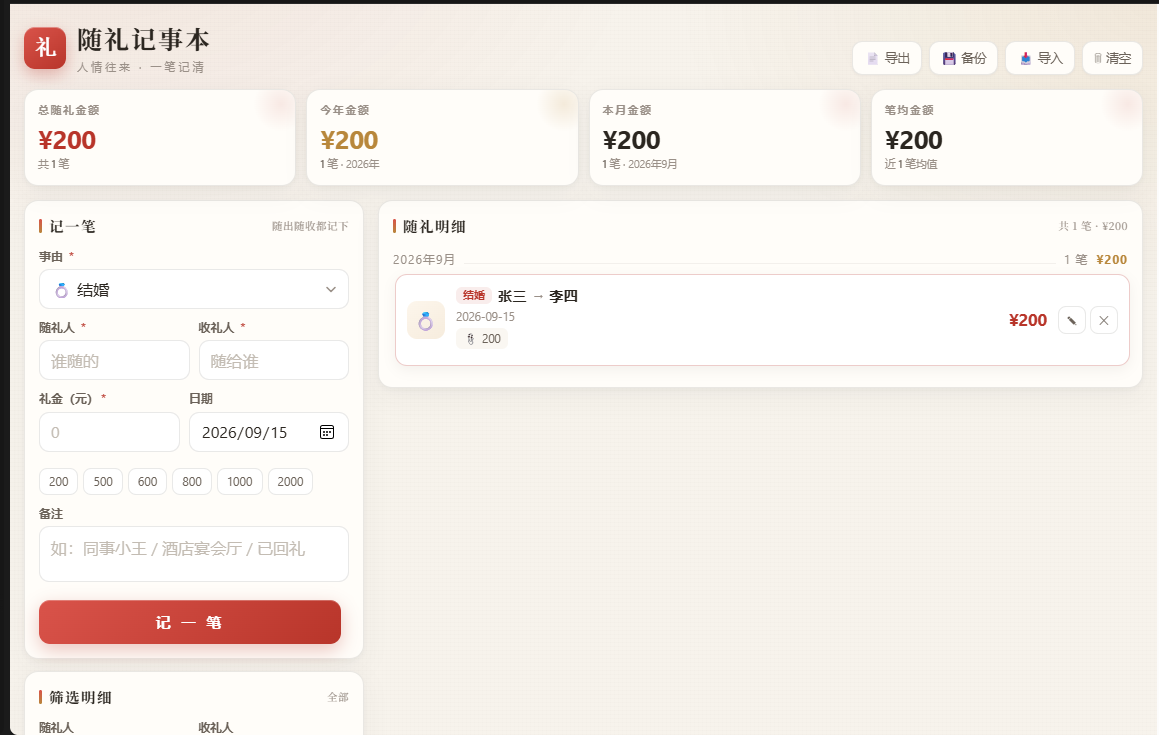
Task: Click the 共 1 笔 · ¥200 summary text
Action: coord(1093,226)
